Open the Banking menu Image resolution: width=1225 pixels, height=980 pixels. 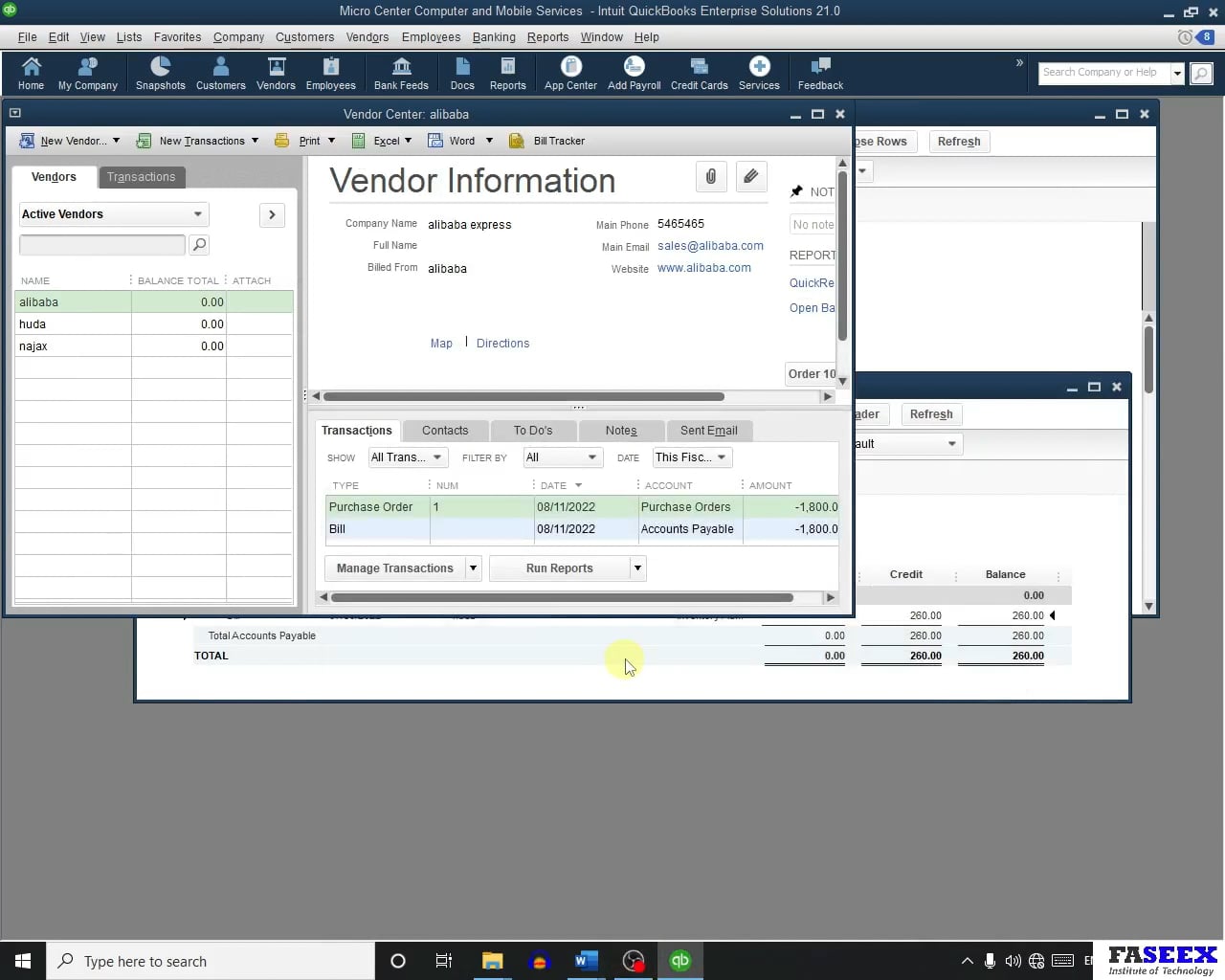click(x=494, y=37)
